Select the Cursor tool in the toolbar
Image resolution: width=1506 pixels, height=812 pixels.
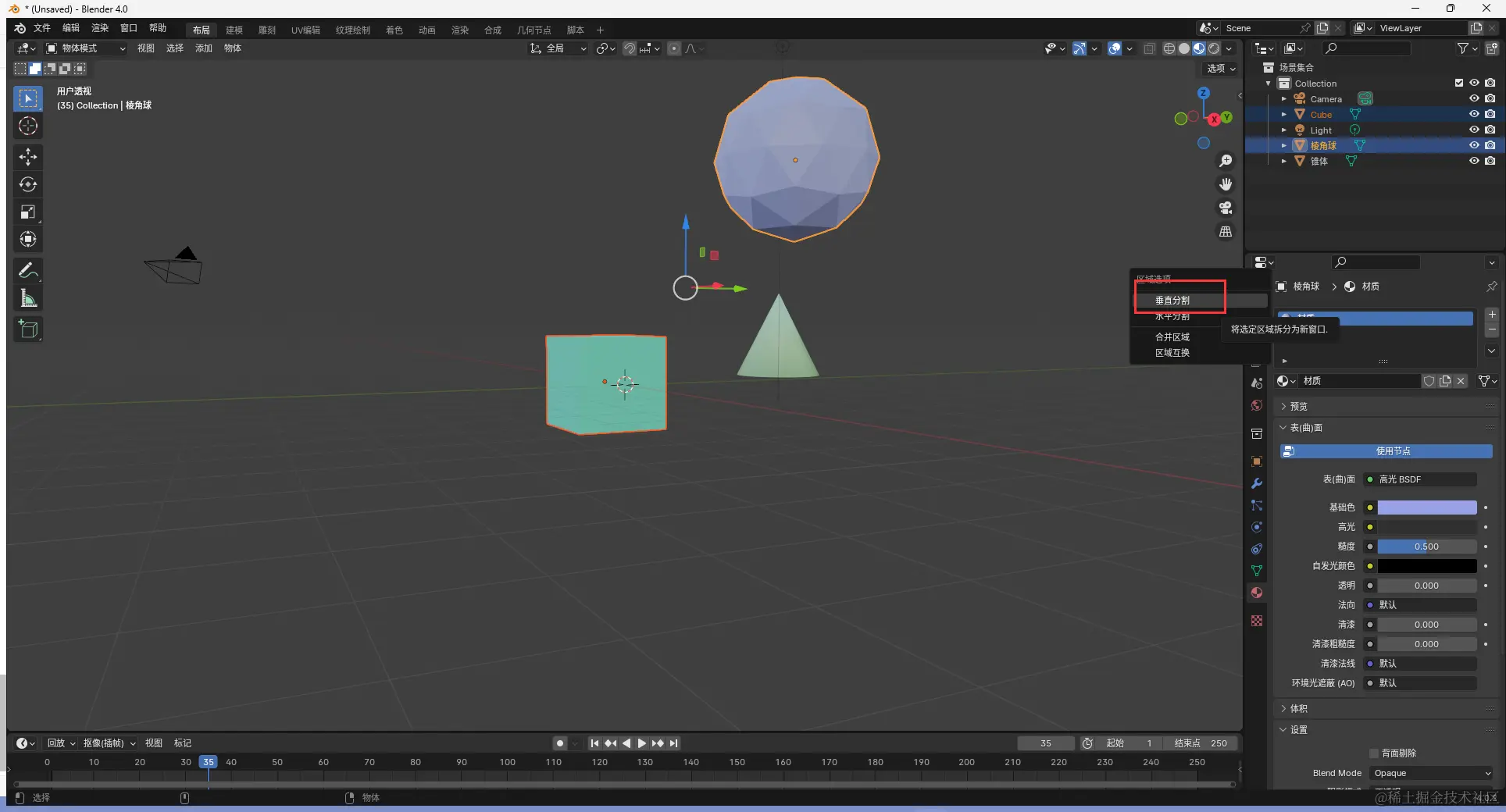click(28, 126)
